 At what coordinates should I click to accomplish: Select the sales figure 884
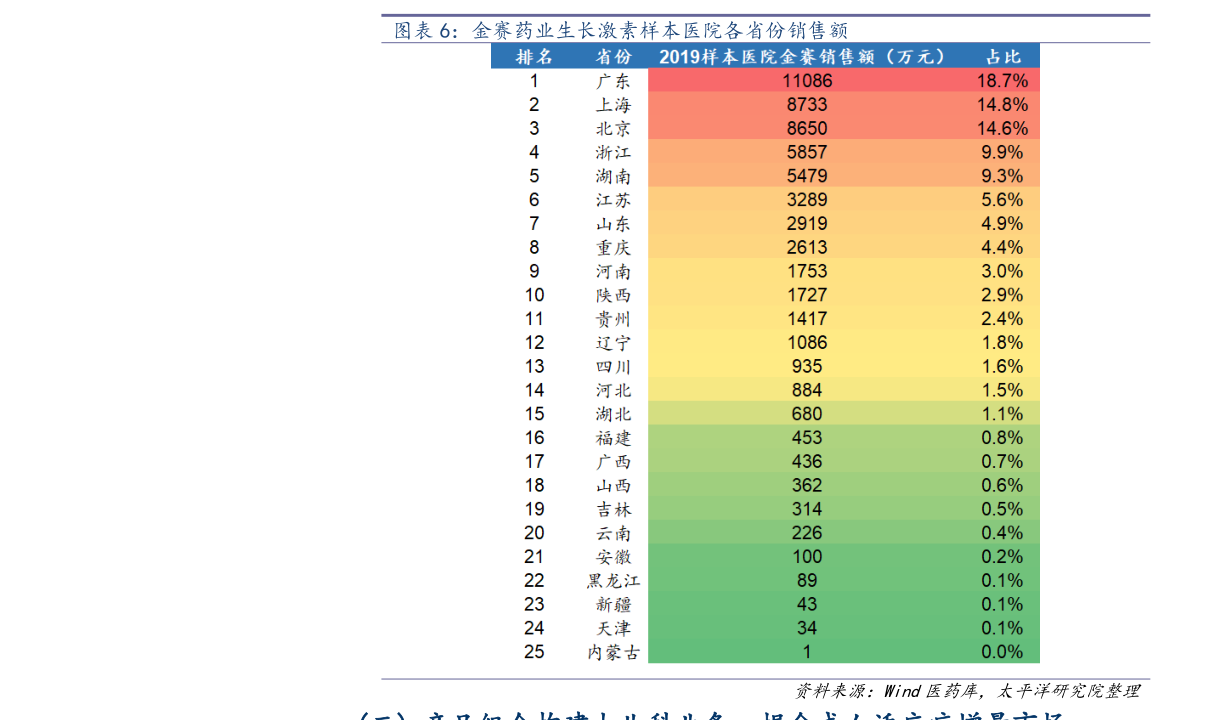pyautogui.click(x=807, y=391)
